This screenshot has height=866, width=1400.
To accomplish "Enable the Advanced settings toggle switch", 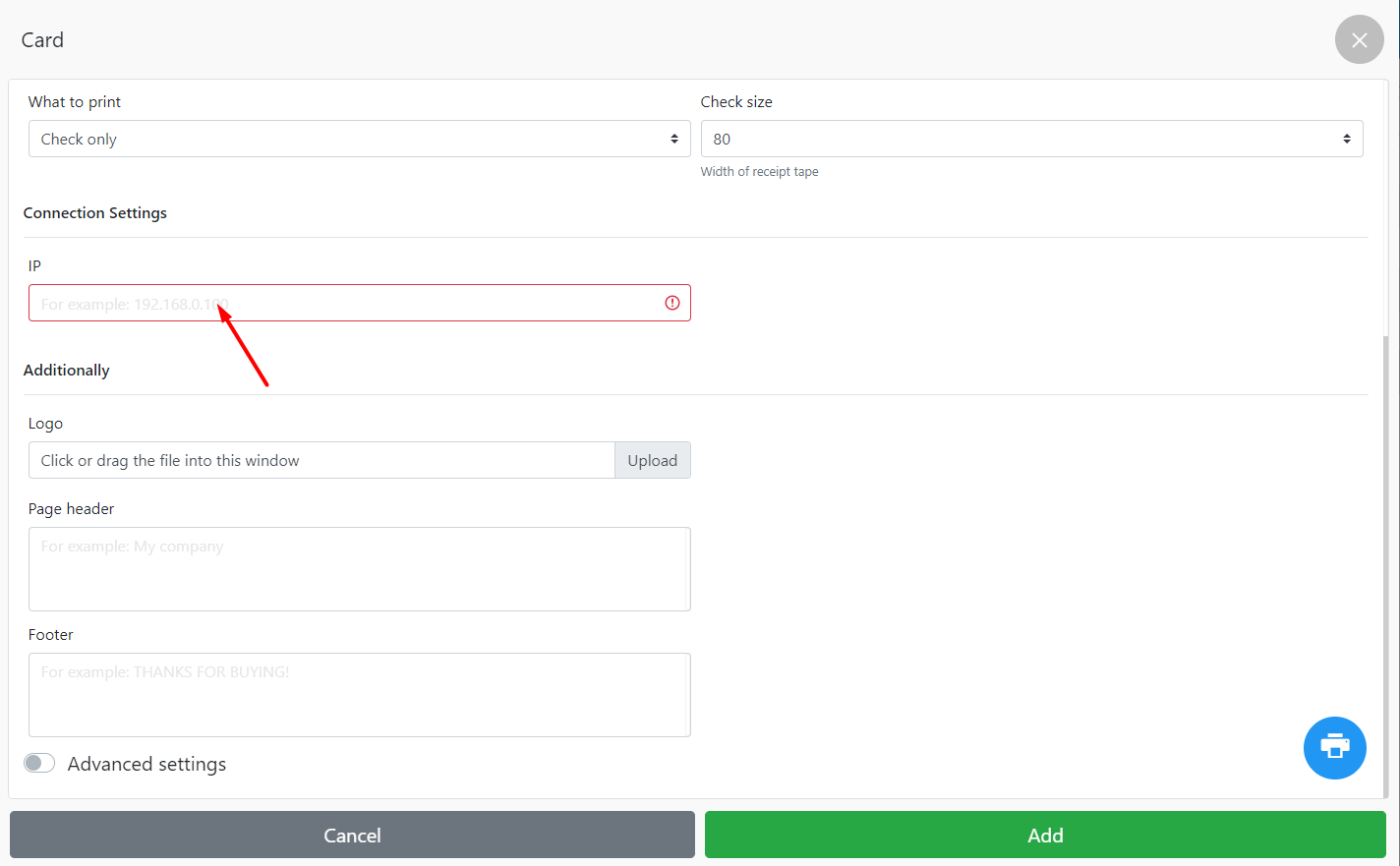I will pyautogui.click(x=39, y=764).
